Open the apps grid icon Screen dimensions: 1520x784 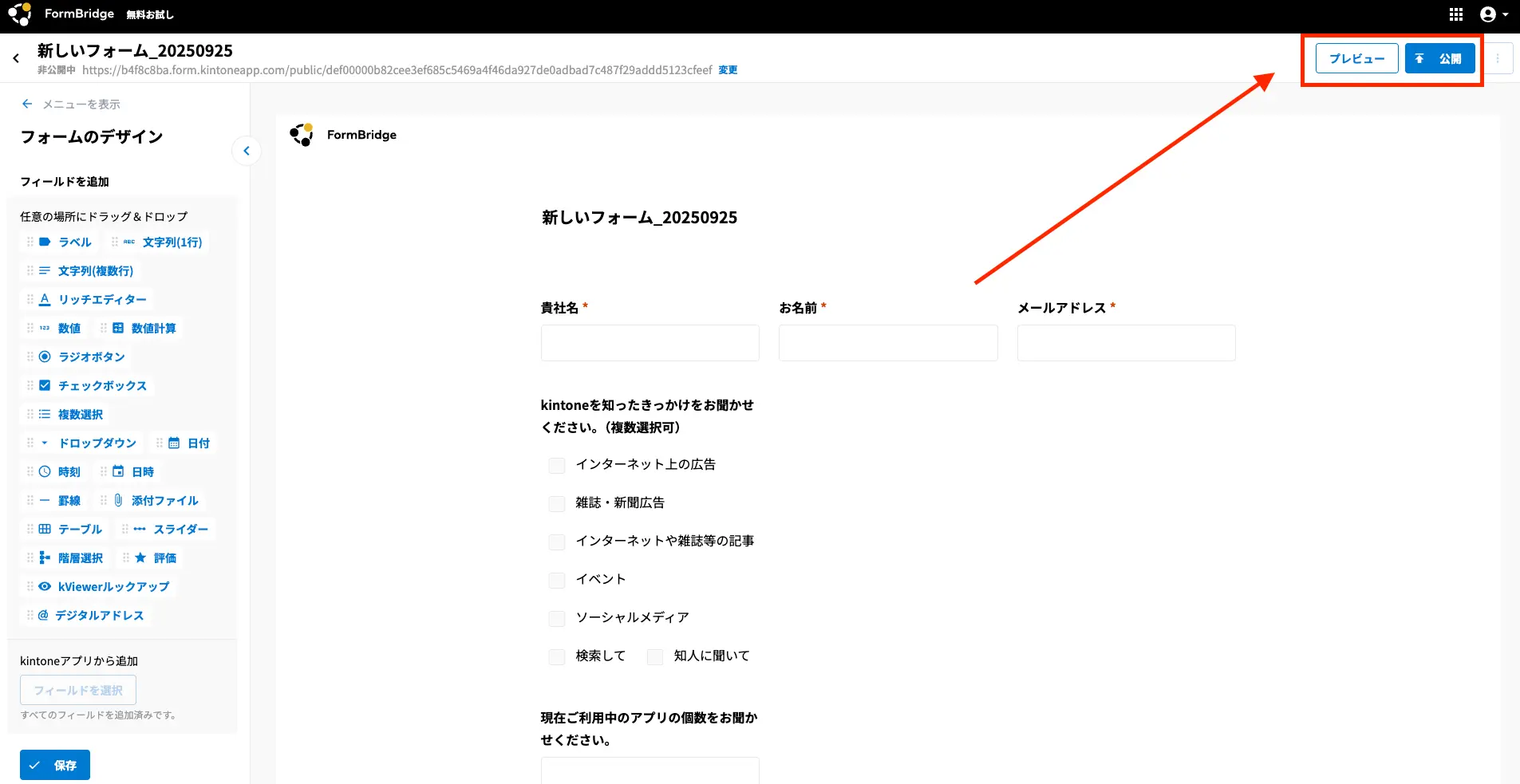[x=1455, y=14]
